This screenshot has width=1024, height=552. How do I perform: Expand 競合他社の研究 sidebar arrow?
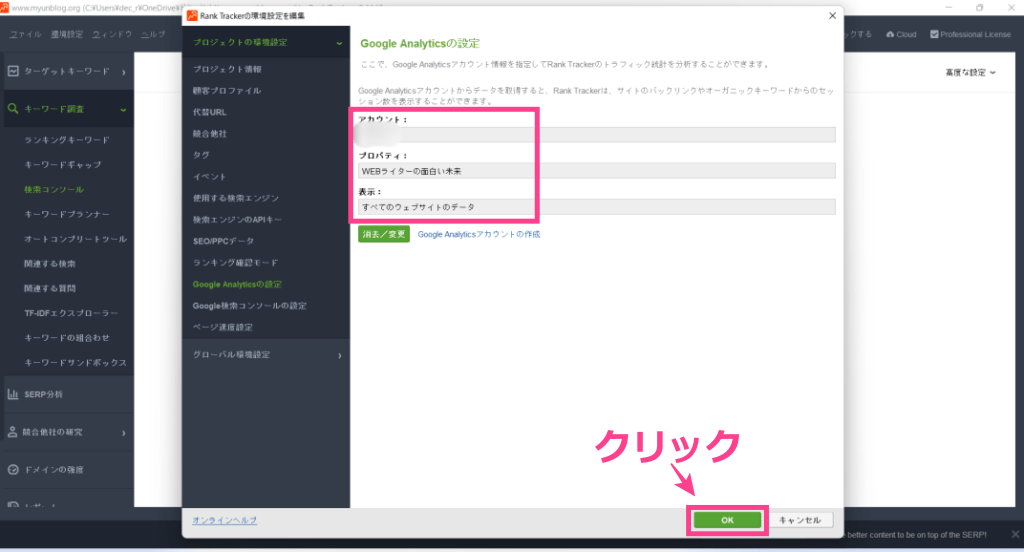(123, 433)
